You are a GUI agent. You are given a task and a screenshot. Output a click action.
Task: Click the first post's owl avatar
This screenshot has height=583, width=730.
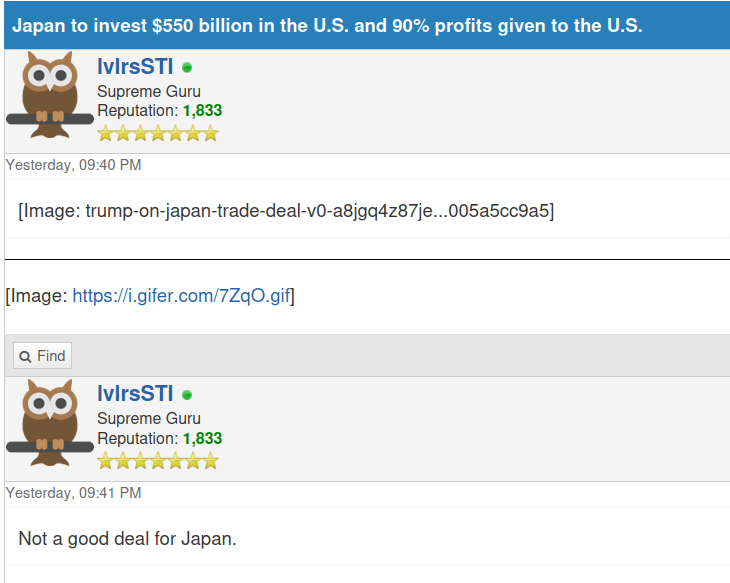coord(50,95)
